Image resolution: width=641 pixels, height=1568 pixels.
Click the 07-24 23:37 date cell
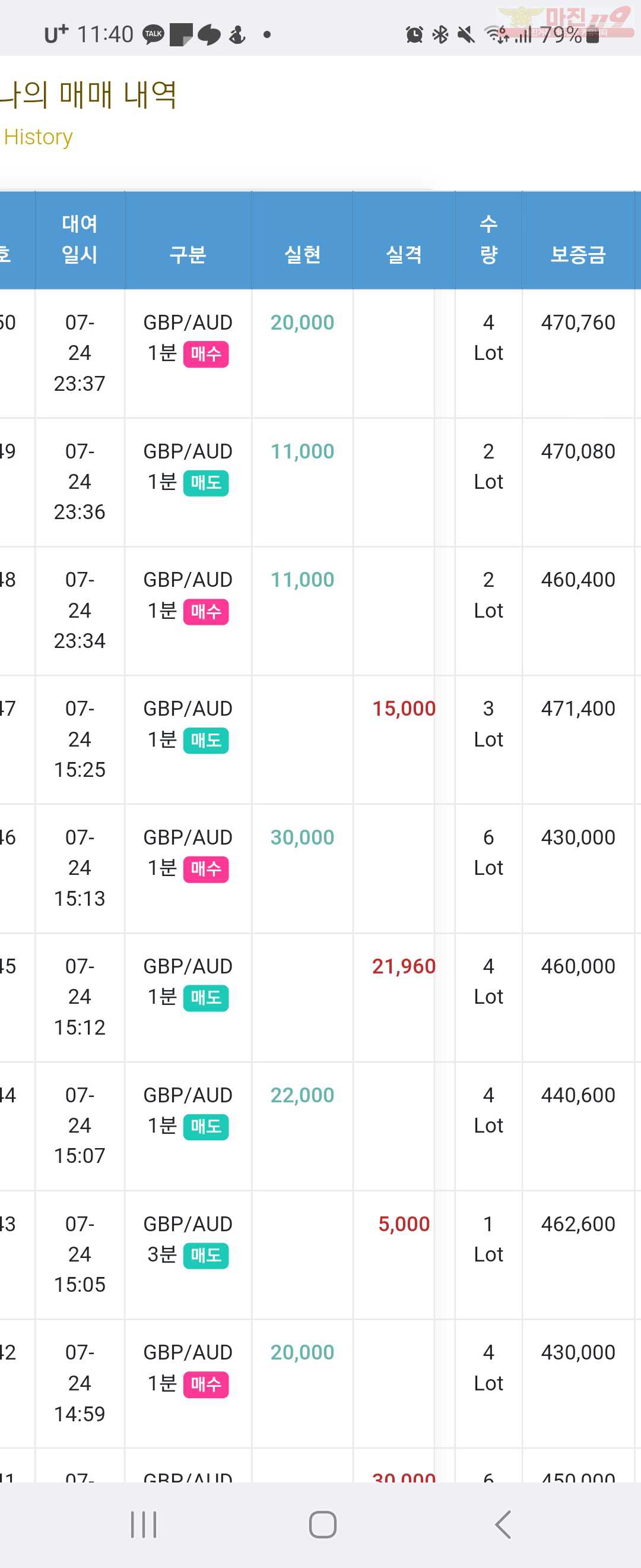click(80, 352)
